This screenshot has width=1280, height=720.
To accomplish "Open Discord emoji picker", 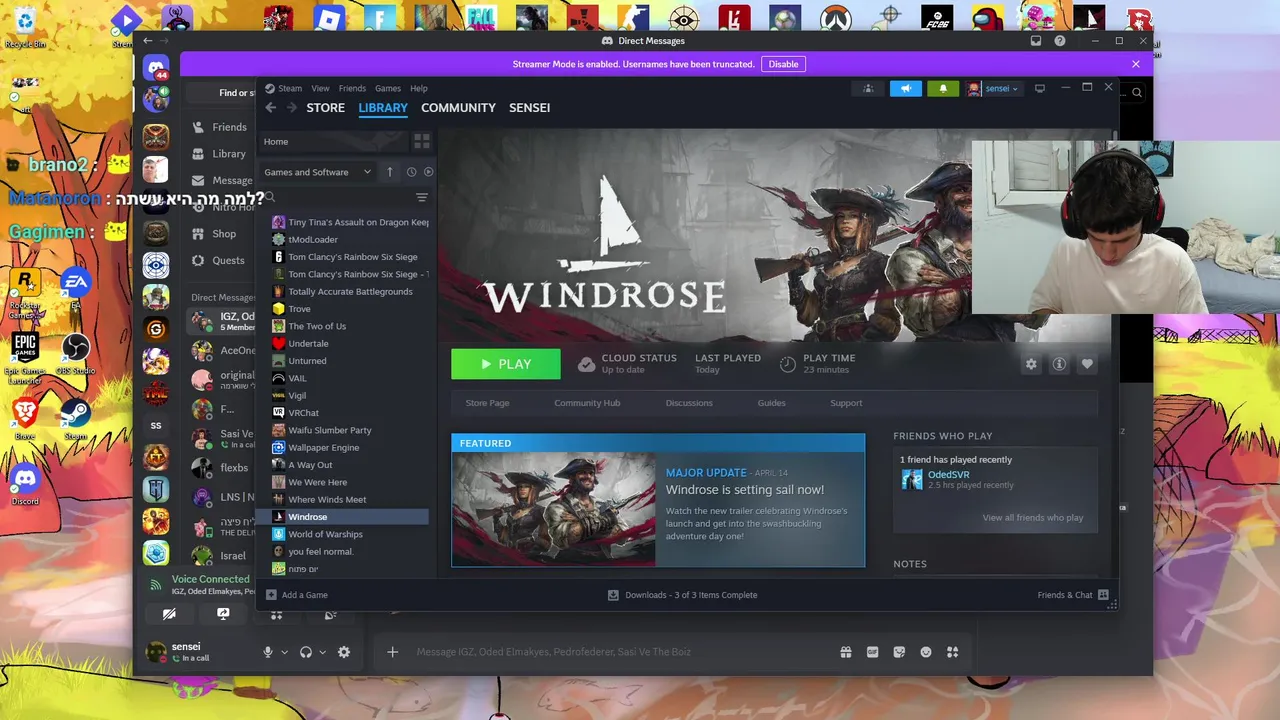I will point(926,652).
